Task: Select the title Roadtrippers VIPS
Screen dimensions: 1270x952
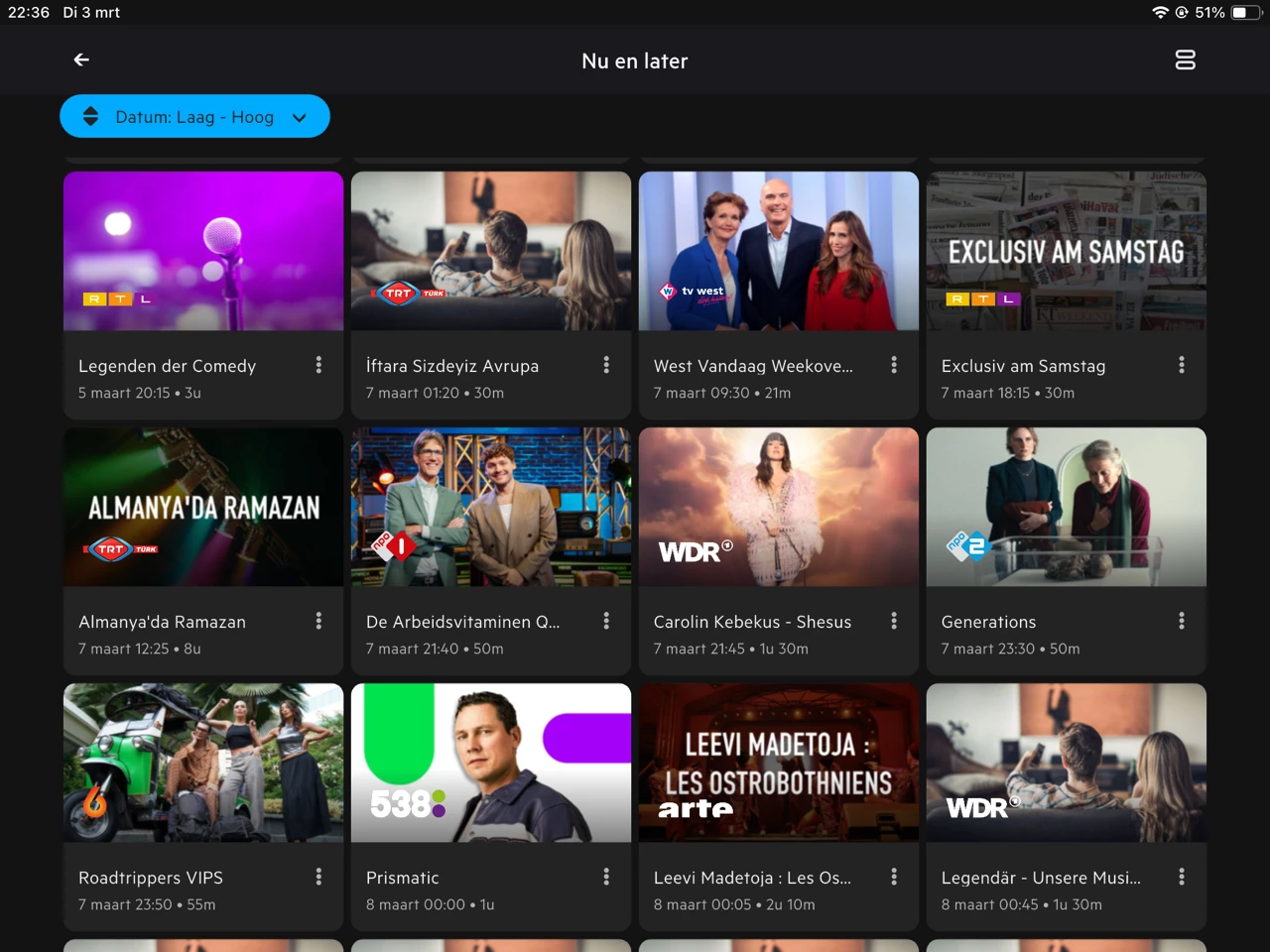Action: (x=151, y=878)
